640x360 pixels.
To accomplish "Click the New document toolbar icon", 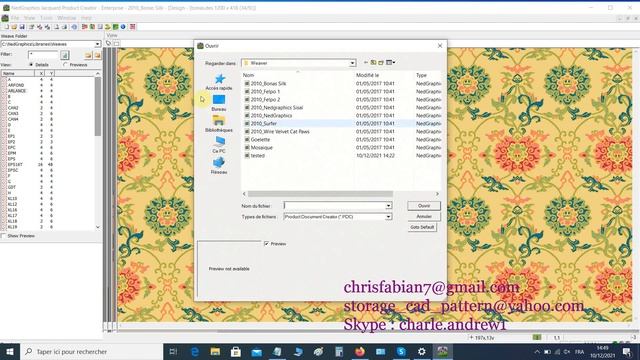I will (7, 27).
